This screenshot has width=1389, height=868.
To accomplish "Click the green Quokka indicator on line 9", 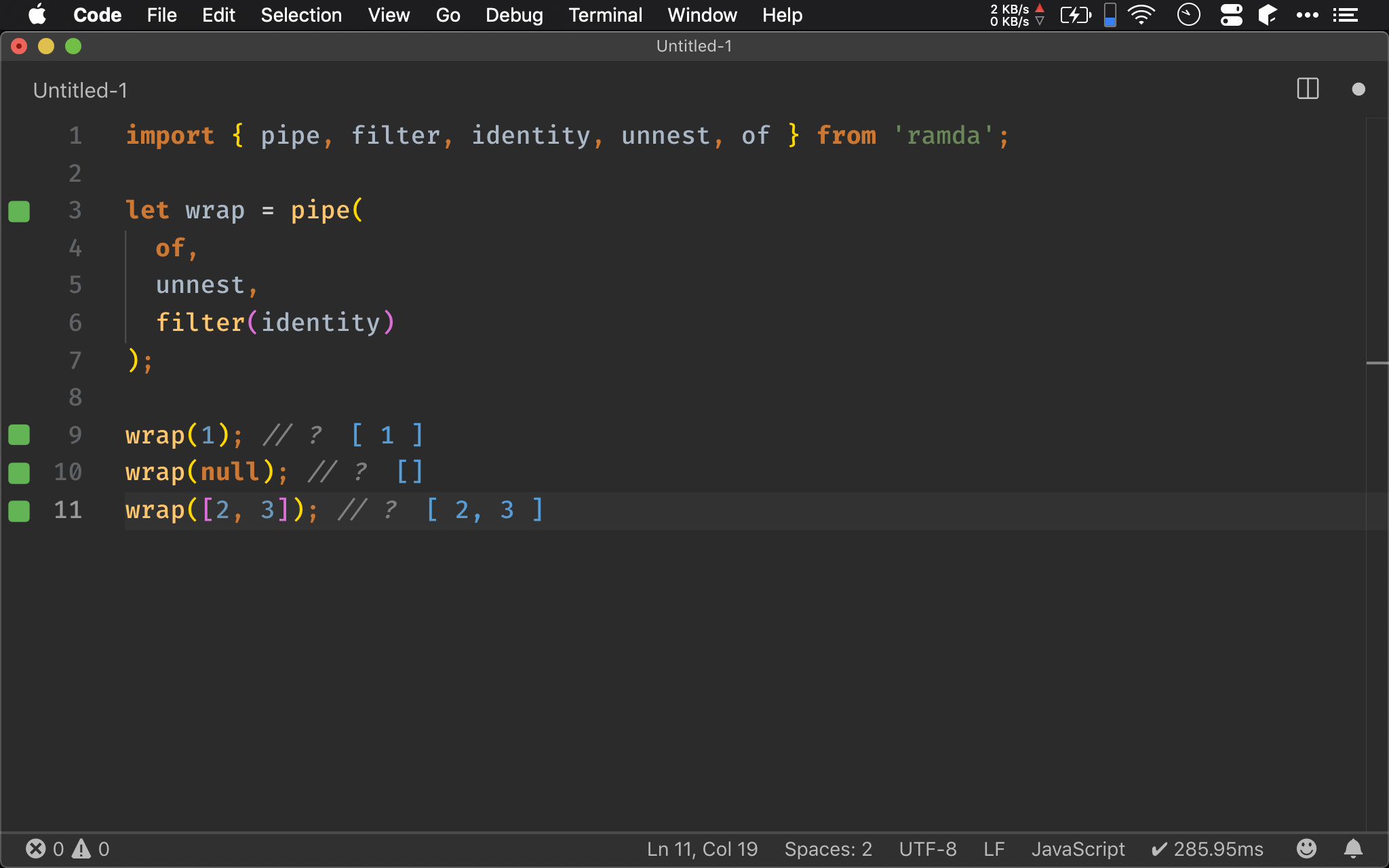I will [19, 435].
